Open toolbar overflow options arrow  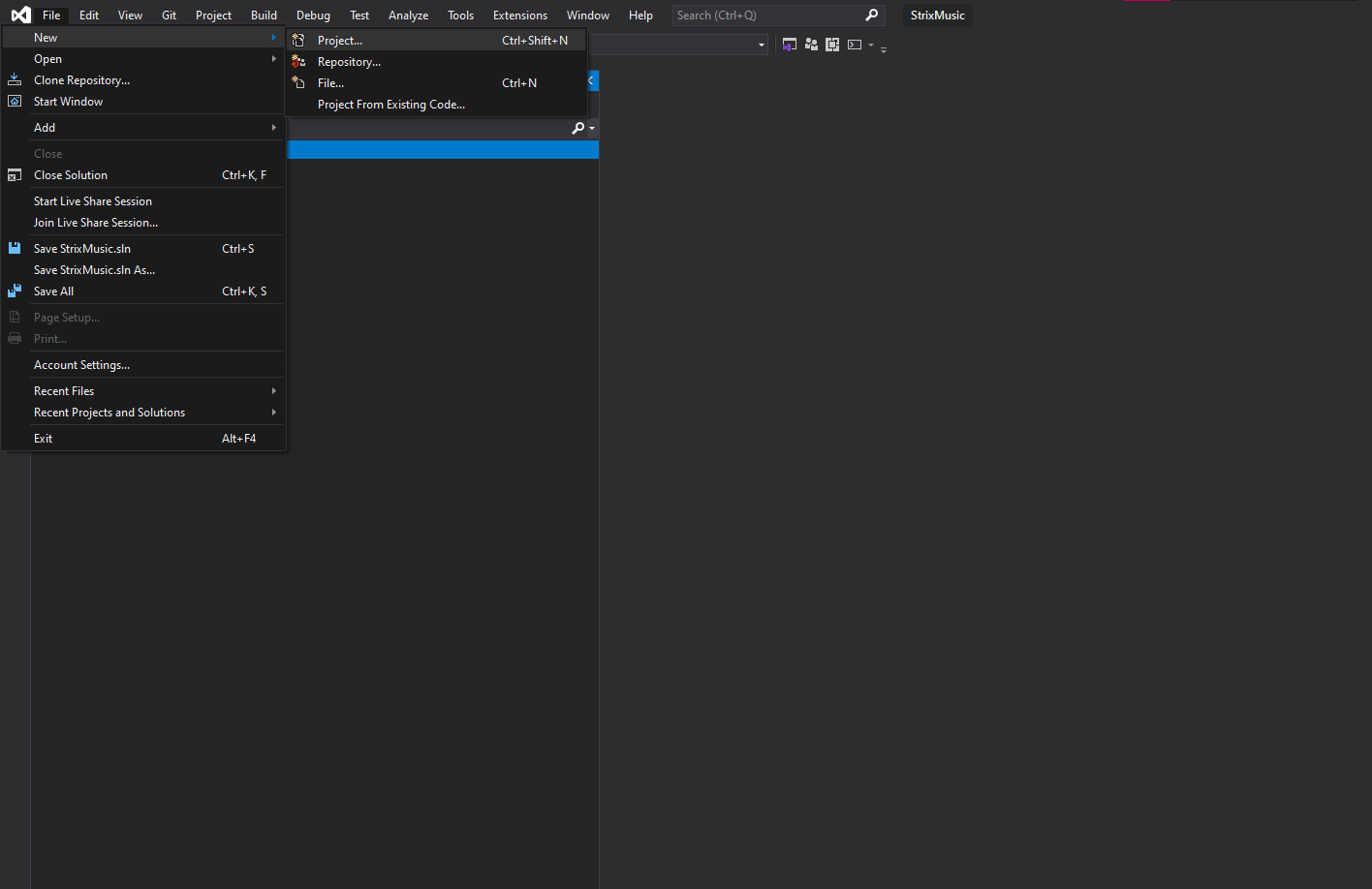pyautogui.click(x=884, y=48)
